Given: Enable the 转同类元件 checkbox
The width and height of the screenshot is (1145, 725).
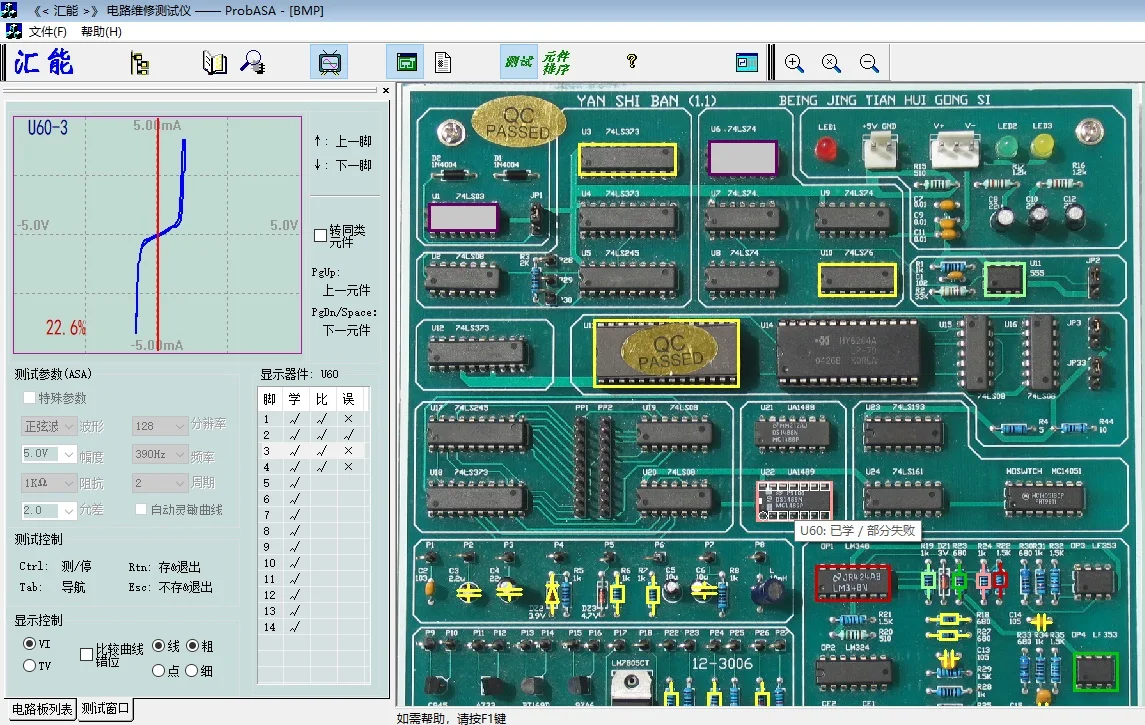Looking at the screenshot, I should (x=320, y=236).
